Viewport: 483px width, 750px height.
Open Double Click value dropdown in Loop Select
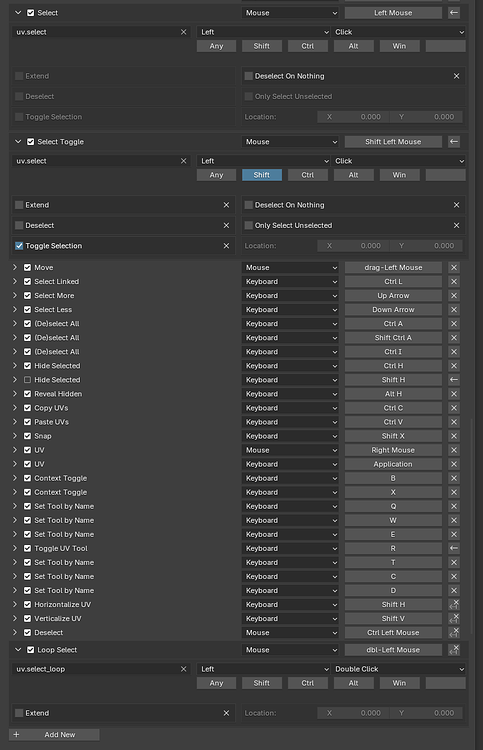click(398, 669)
